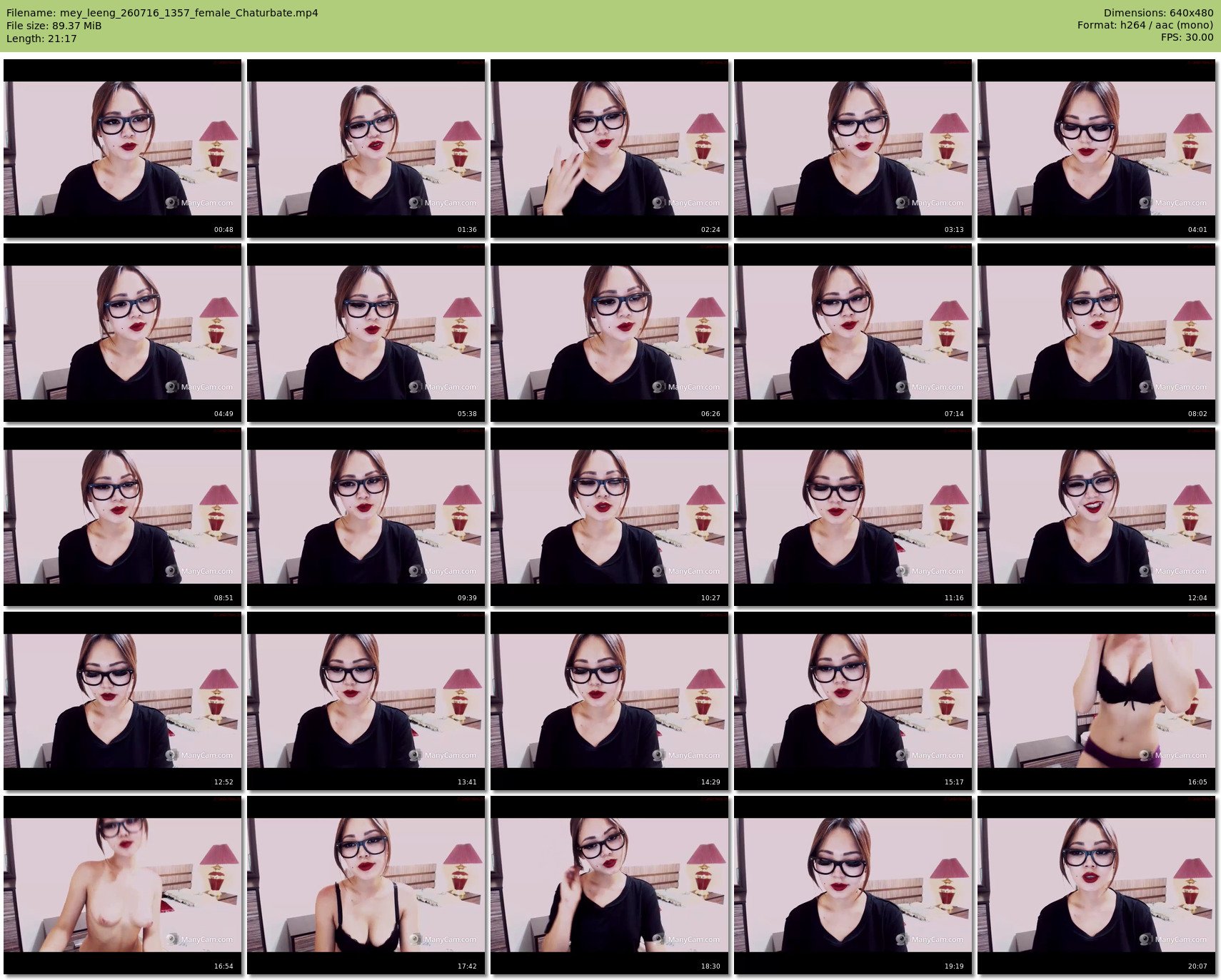Open the frame at timestamp 11:16
Viewport: 1221px width, 980px height.
[853, 517]
